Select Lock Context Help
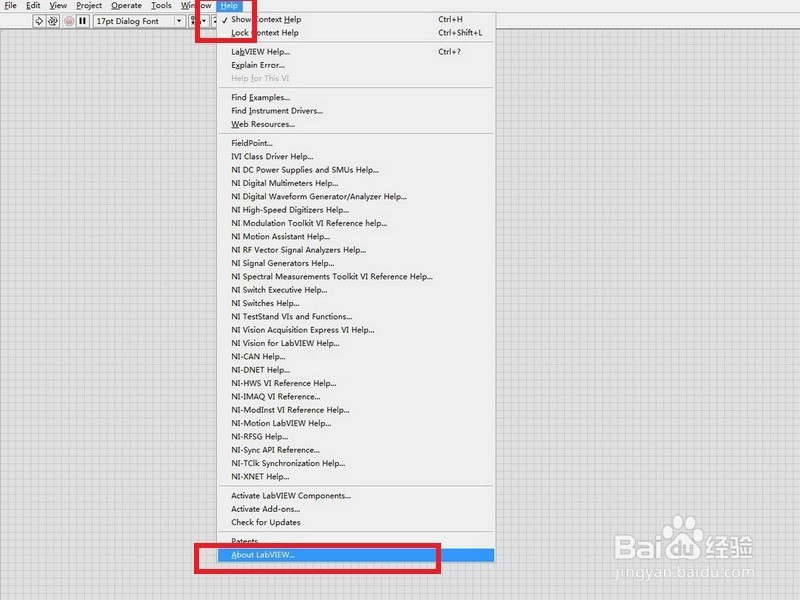Image resolution: width=800 pixels, height=600 pixels. tap(356, 33)
